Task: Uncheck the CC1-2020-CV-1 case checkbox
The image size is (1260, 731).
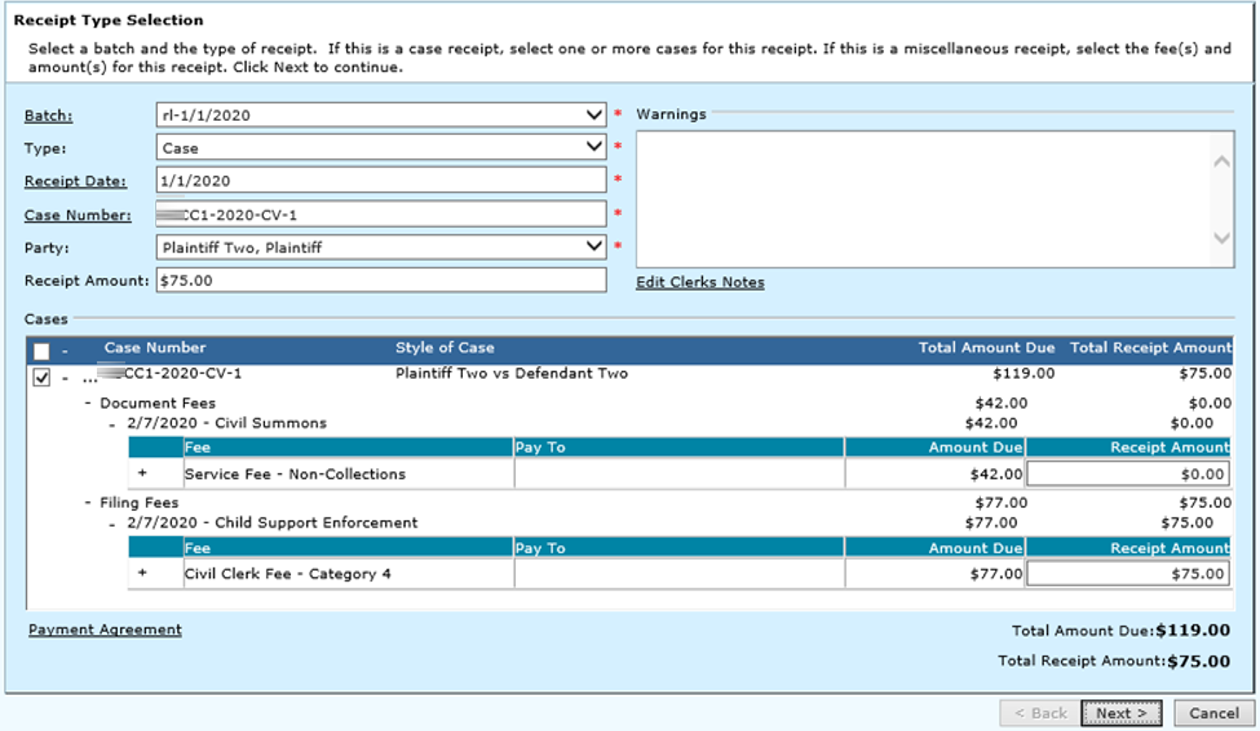Action: (41, 377)
